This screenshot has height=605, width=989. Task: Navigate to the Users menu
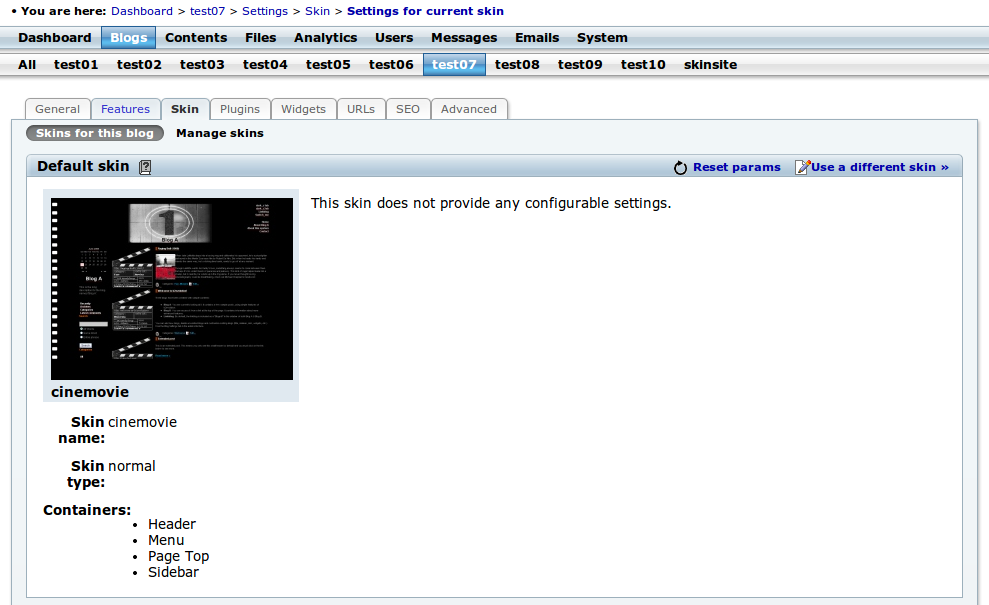point(394,38)
